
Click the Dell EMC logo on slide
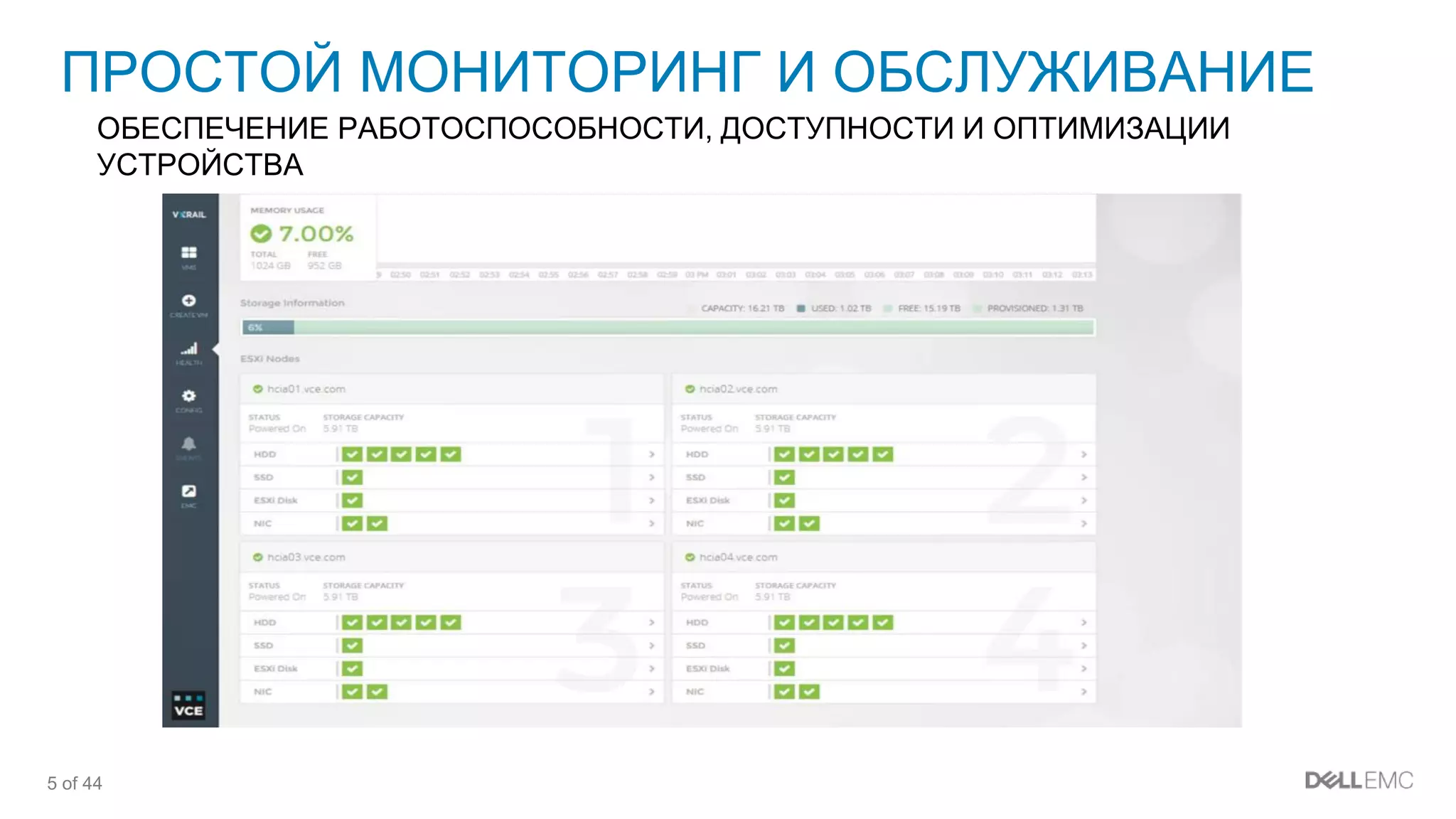click(x=1359, y=781)
